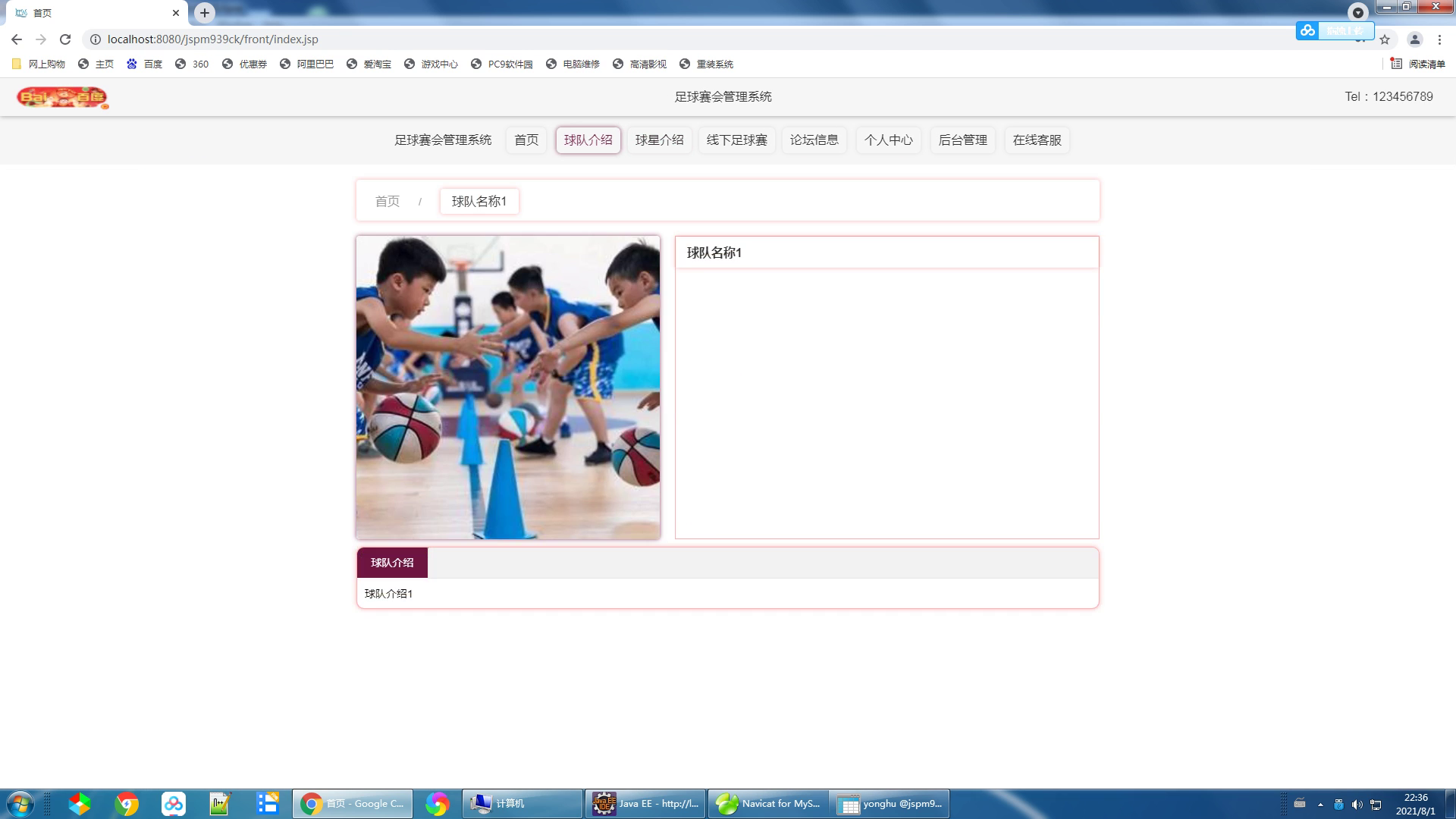Viewport: 1456px width, 819px height.
Task: Click the Baidu cloud extension icon
Action: (1307, 30)
